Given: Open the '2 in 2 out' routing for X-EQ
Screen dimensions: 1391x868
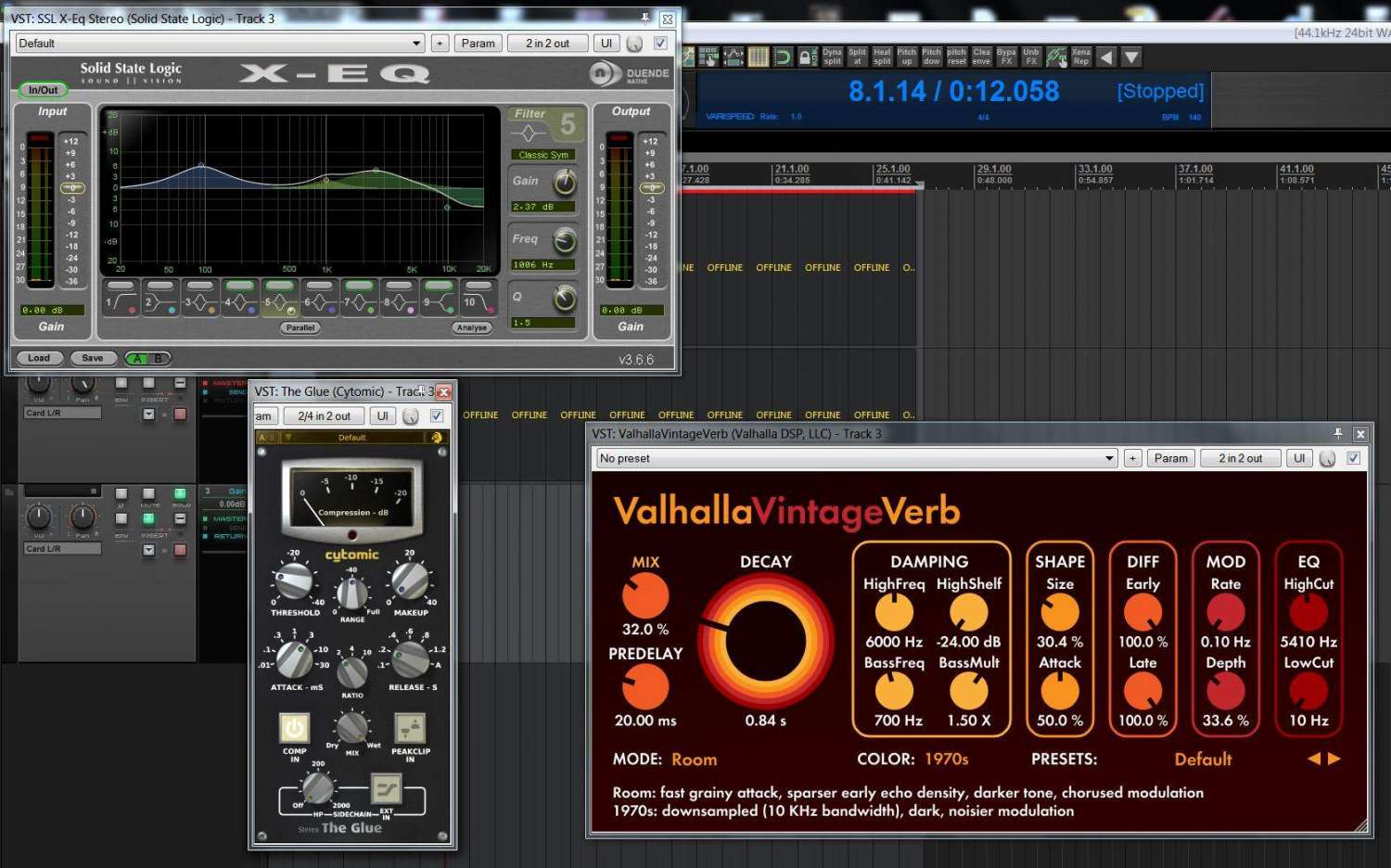Looking at the screenshot, I should (547, 43).
